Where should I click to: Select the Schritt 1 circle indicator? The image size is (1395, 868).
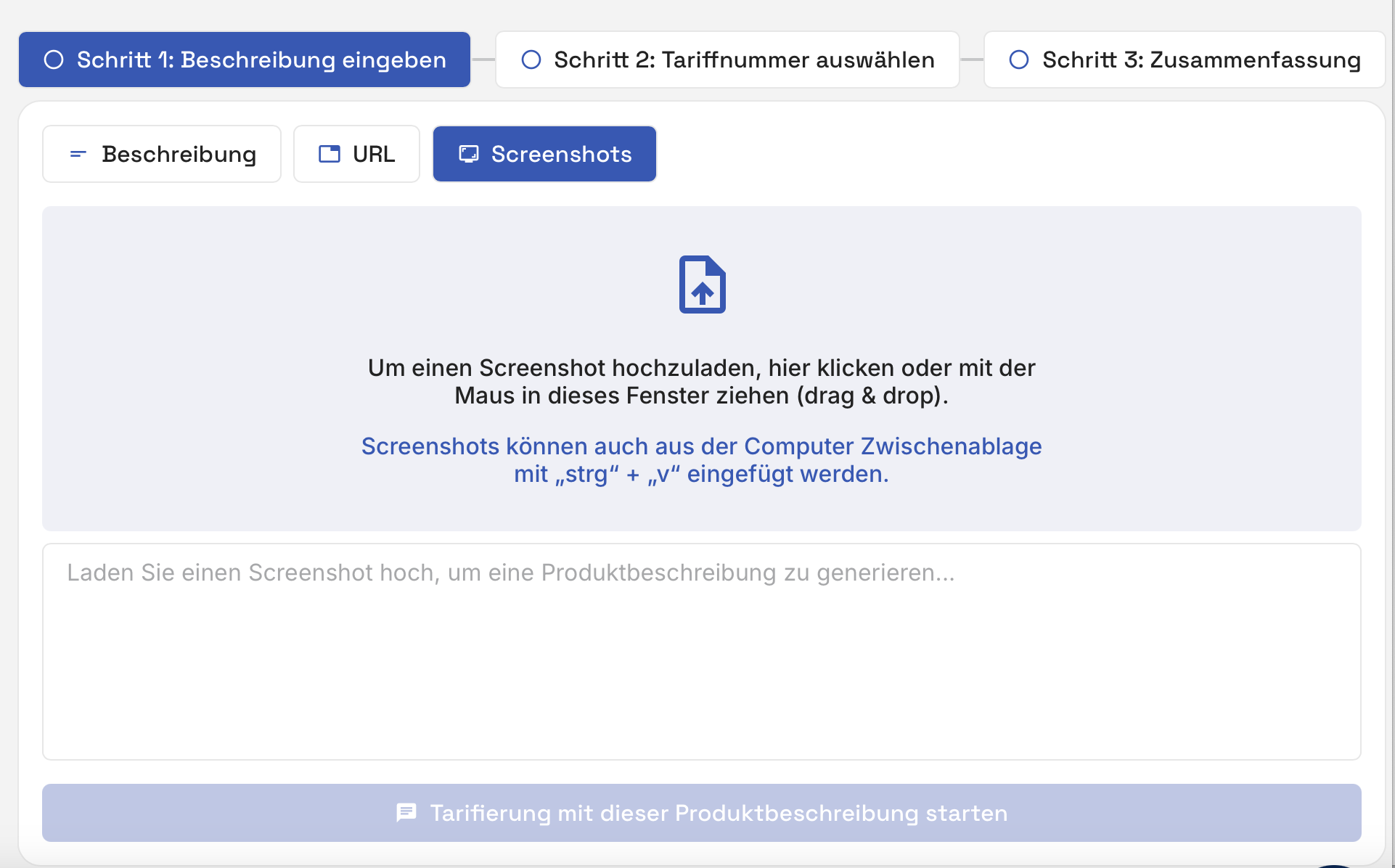pos(54,60)
